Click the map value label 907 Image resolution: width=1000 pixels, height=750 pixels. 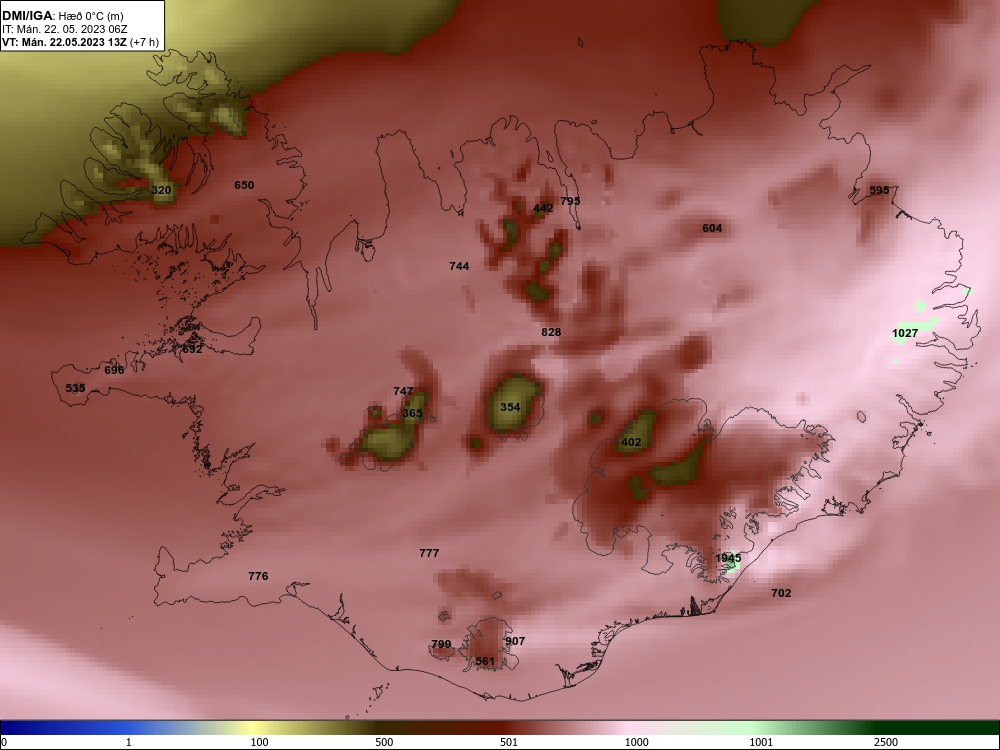tap(515, 641)
